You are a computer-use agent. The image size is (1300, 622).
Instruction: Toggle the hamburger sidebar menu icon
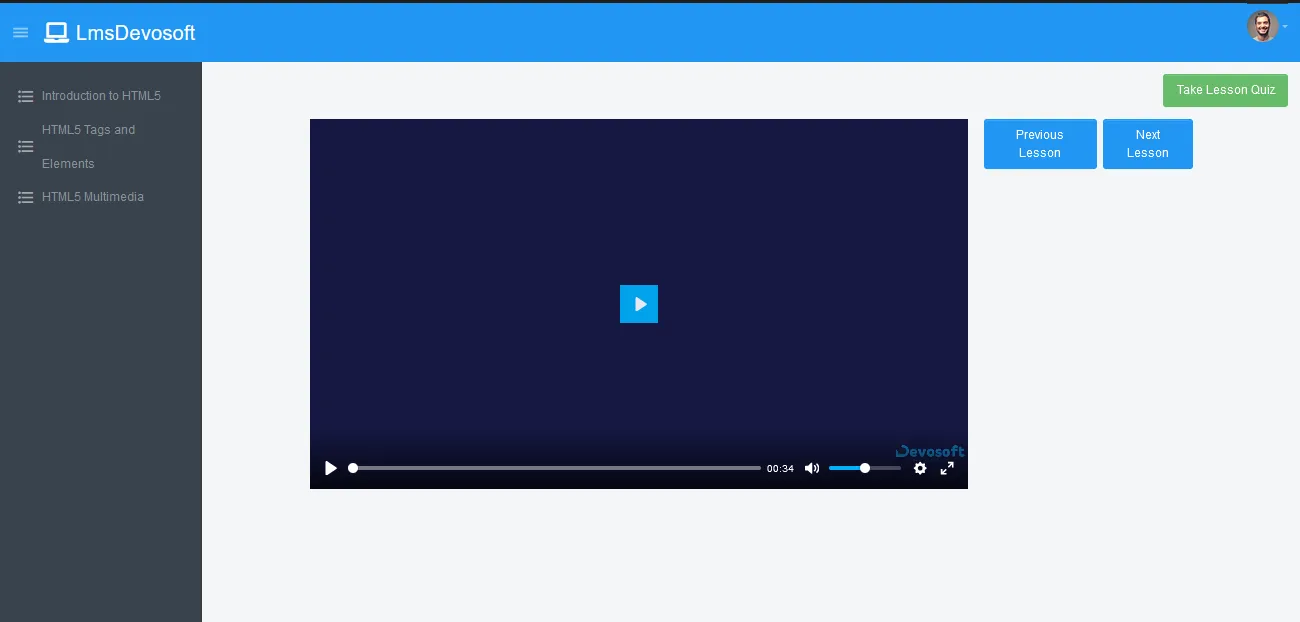pos(20,33)
